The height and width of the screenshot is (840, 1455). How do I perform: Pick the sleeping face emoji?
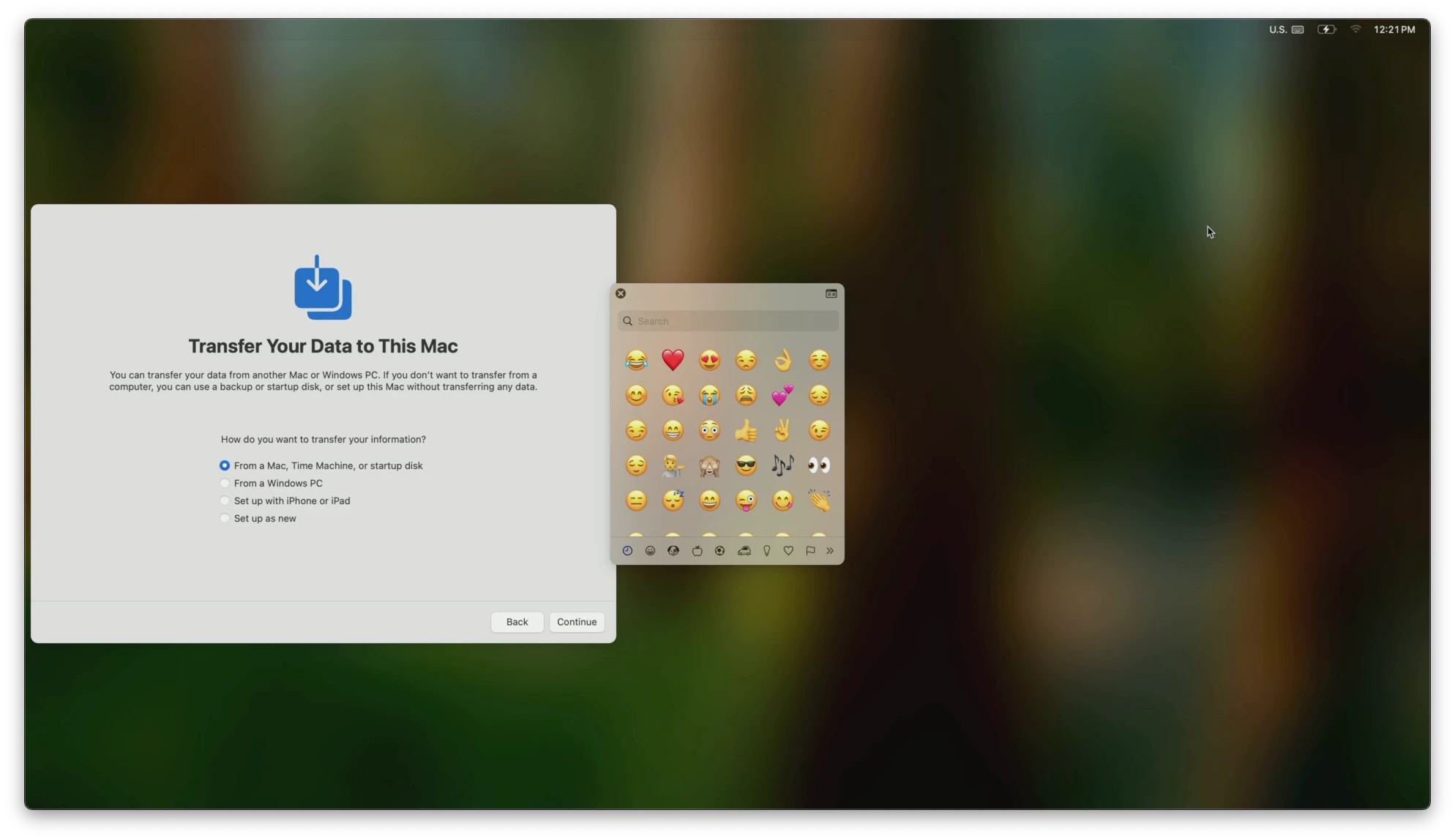tap(673, 500)
